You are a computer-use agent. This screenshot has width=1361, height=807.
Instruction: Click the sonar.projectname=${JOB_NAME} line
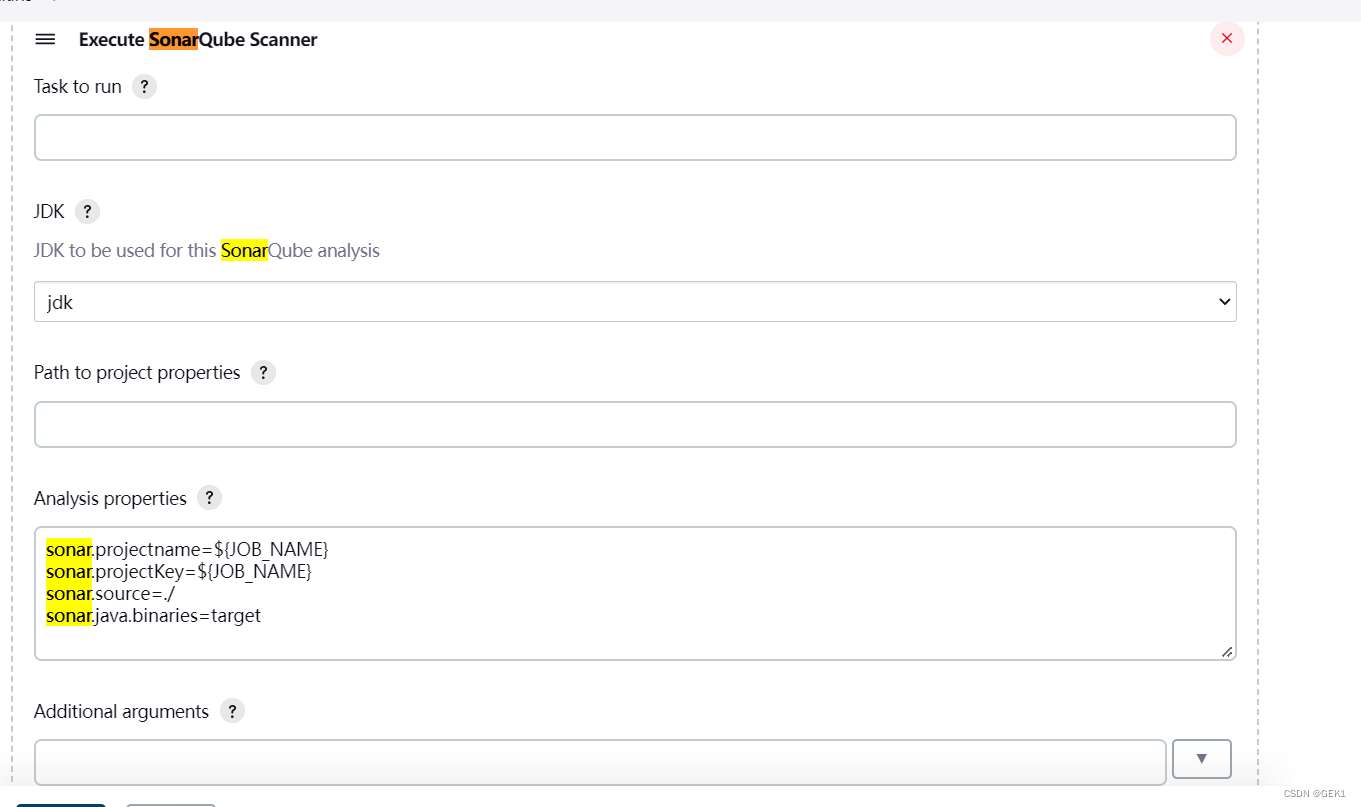(187, 550)
